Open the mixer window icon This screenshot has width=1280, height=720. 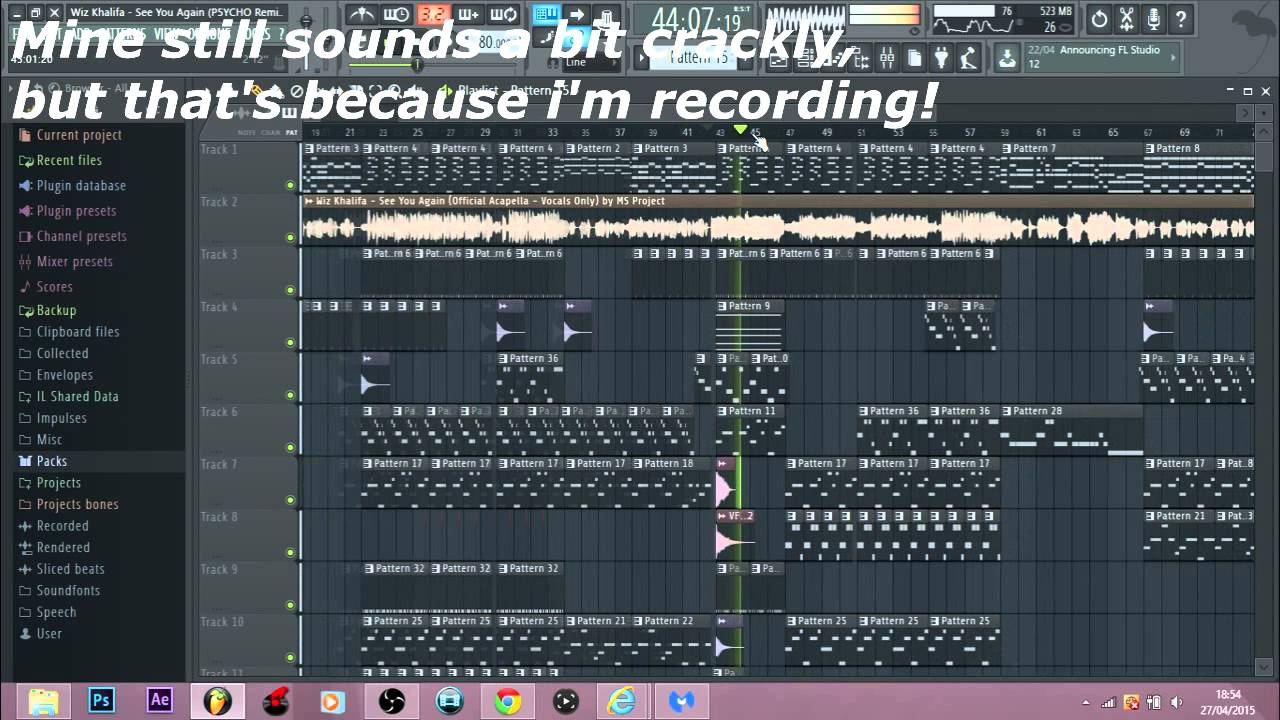coord(887,59)
